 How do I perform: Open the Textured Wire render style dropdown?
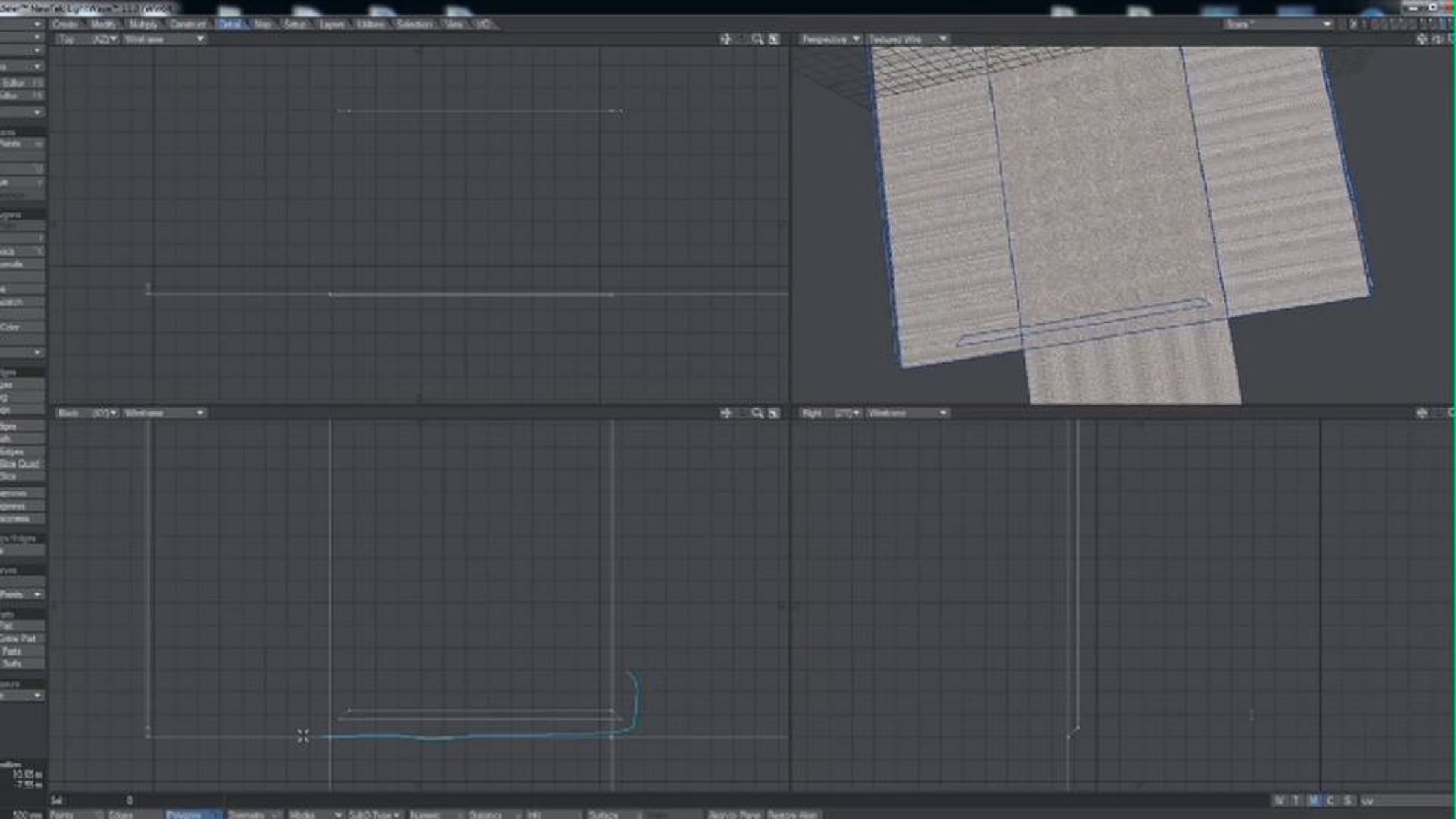(x=908, y=39)
